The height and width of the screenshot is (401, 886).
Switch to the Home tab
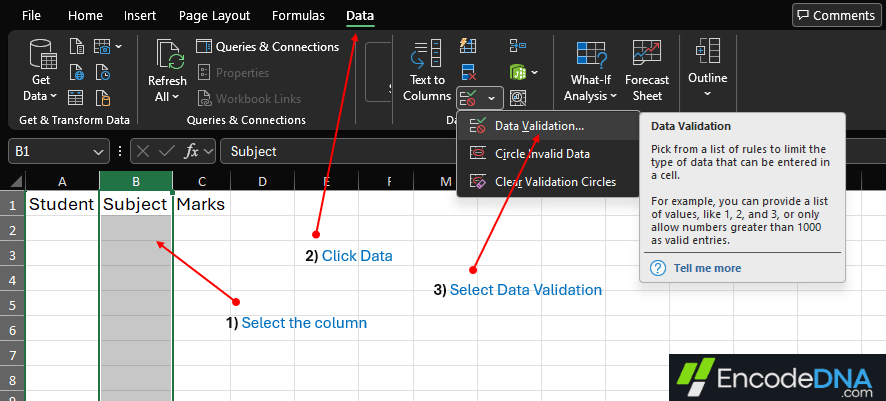click(85, 16)
